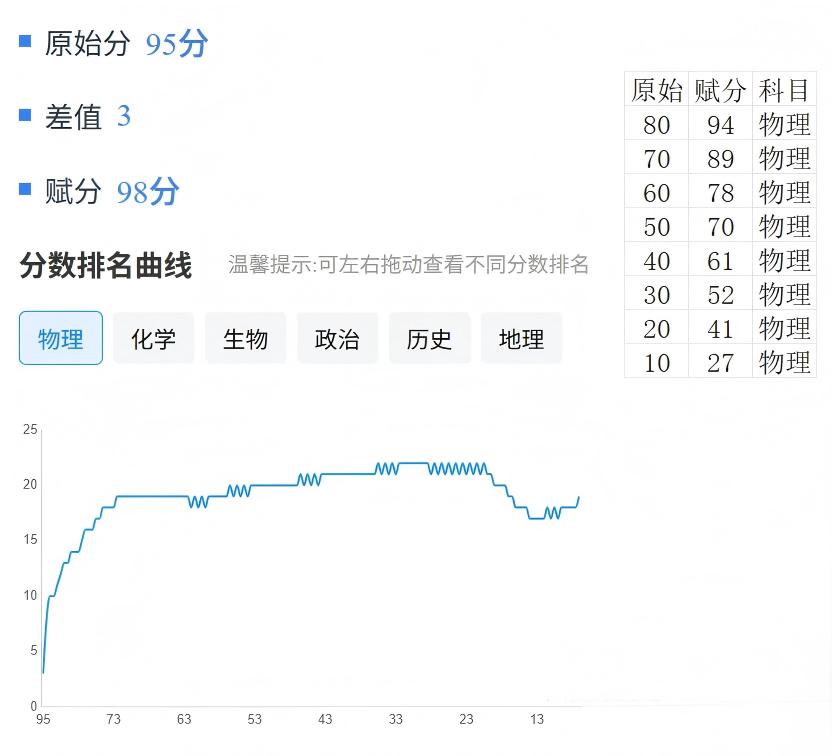Screen dimensions: 832x756
Task: Click the x-axis label 73 on chart
Action: pos(113,720)
